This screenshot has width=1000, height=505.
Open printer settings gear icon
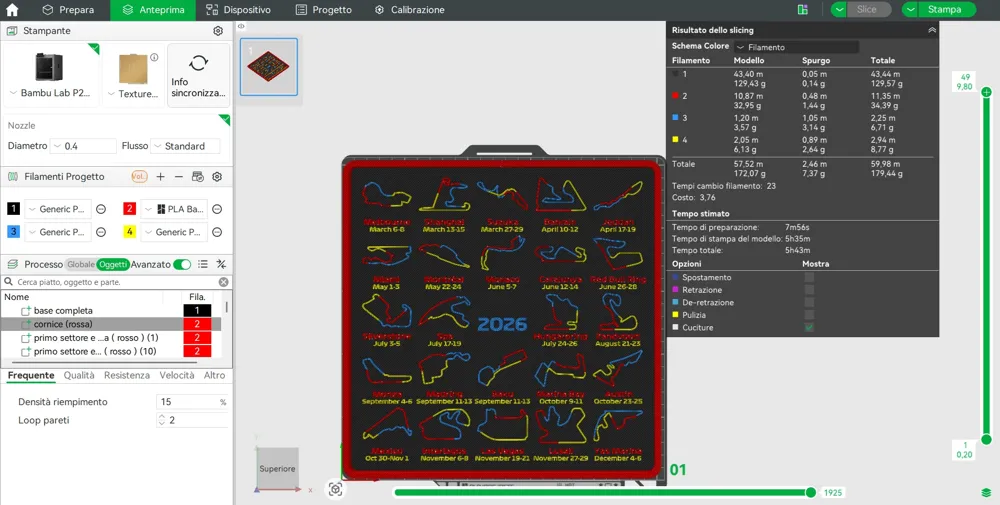pos(218,31)
